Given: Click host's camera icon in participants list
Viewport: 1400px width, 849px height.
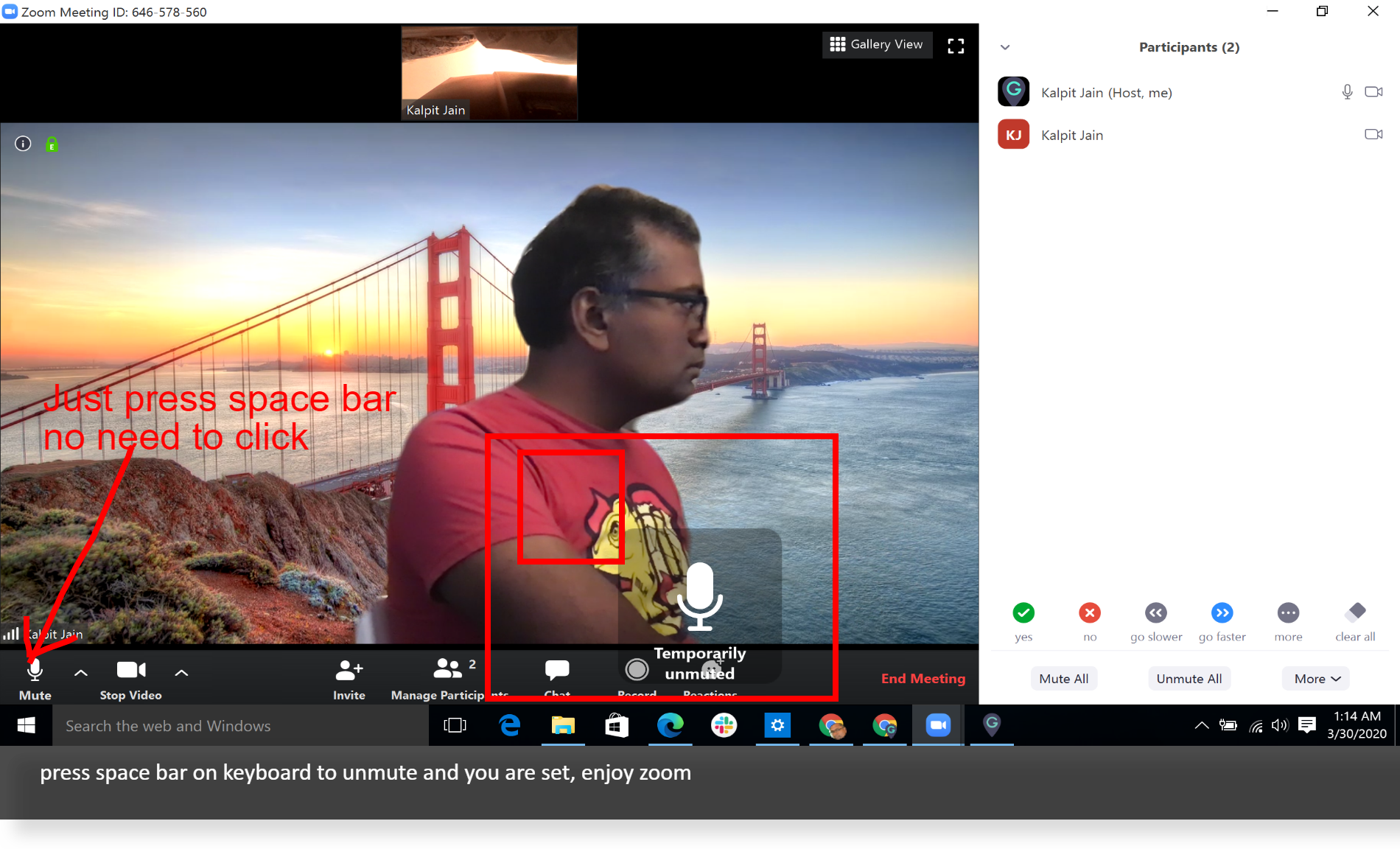Looking at the screenshot, I should 1373,92.
